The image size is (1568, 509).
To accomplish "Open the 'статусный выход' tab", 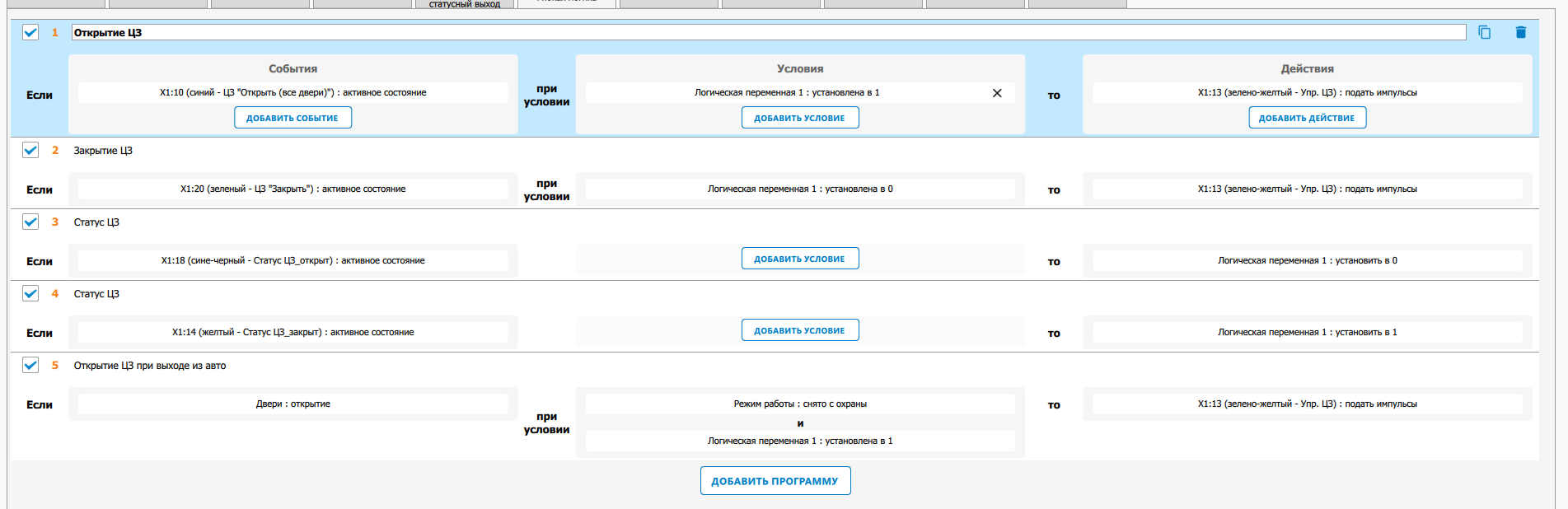I will (464, 4).
